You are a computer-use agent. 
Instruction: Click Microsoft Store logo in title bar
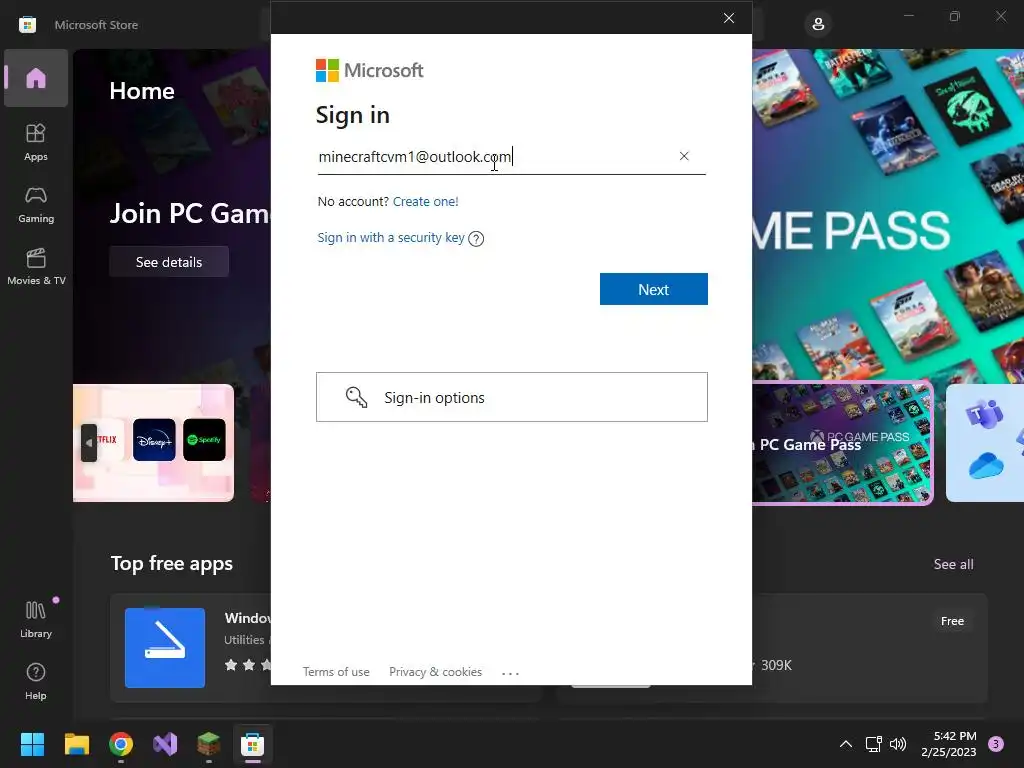click(x=27, y=25)
